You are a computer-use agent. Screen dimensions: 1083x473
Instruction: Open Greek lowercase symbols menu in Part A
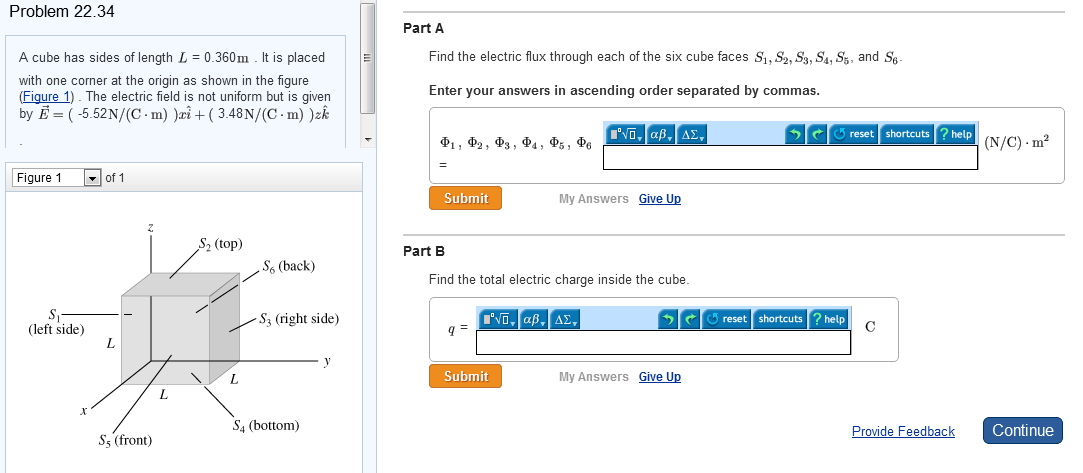[662, 134]
